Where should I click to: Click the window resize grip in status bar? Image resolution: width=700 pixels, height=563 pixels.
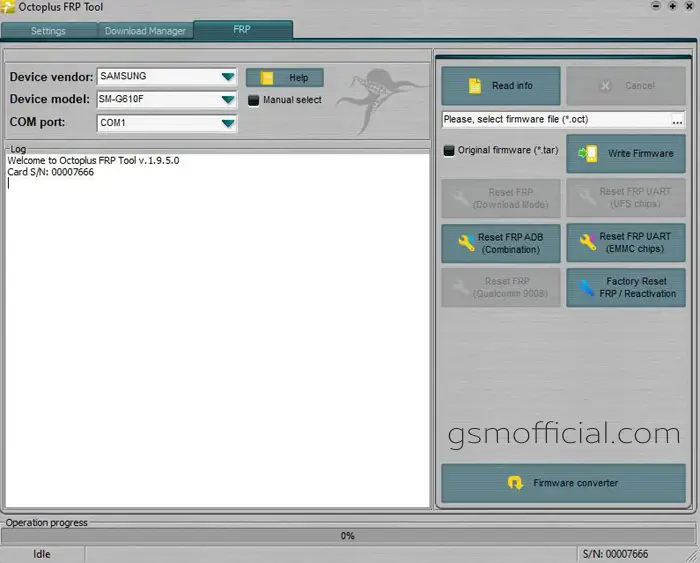[x=692, y=555]
